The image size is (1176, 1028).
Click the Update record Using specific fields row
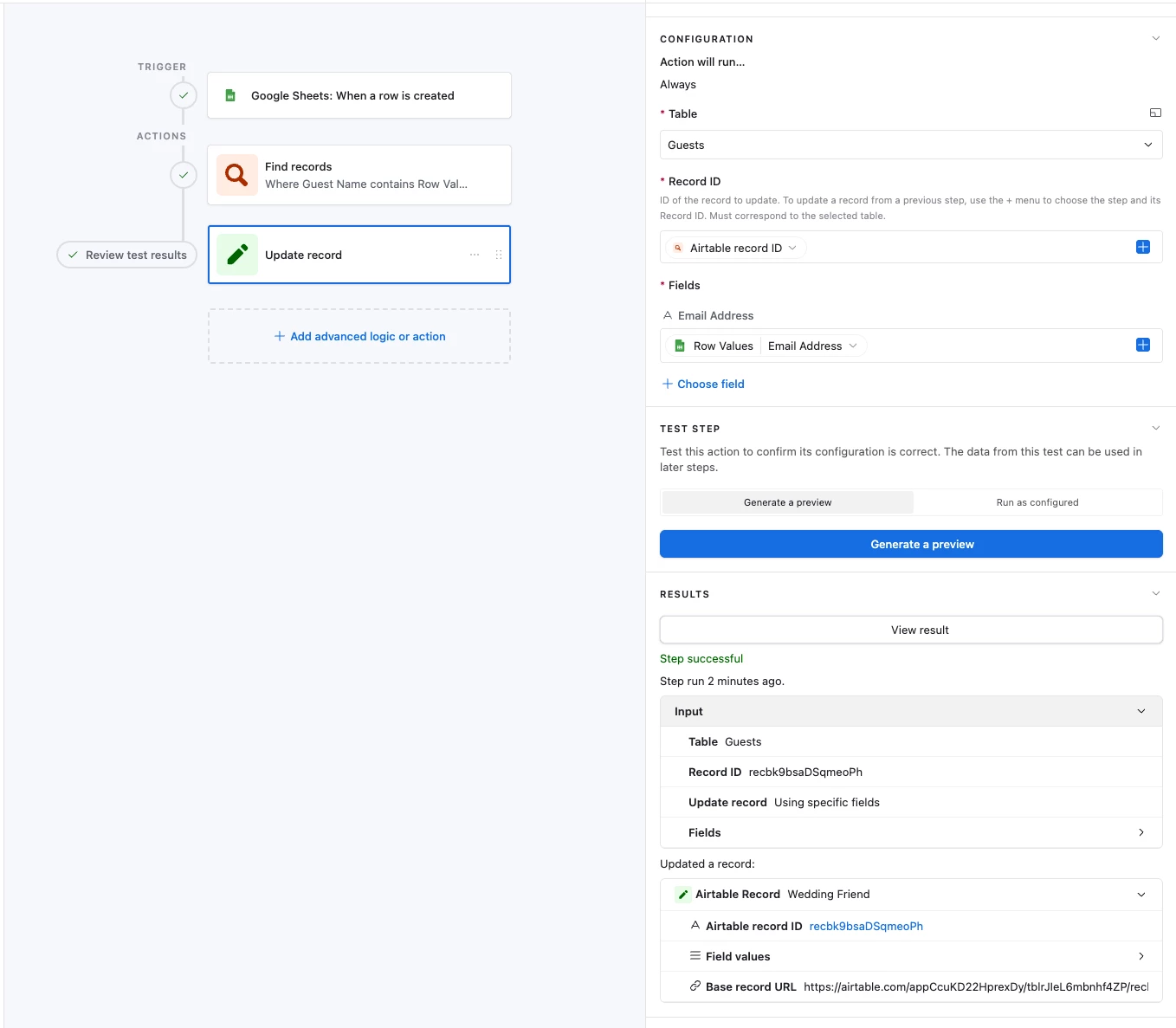(x=911, y=802)
